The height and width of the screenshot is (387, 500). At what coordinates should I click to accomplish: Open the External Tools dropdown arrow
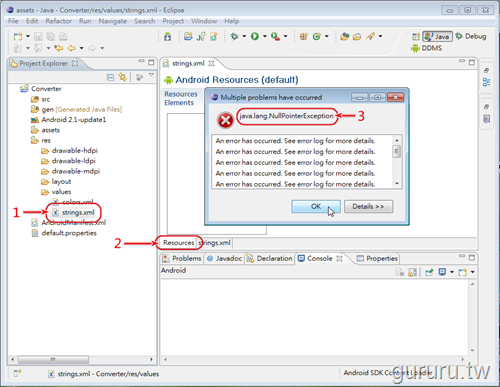pyautogui.click(x=285, y=36)
